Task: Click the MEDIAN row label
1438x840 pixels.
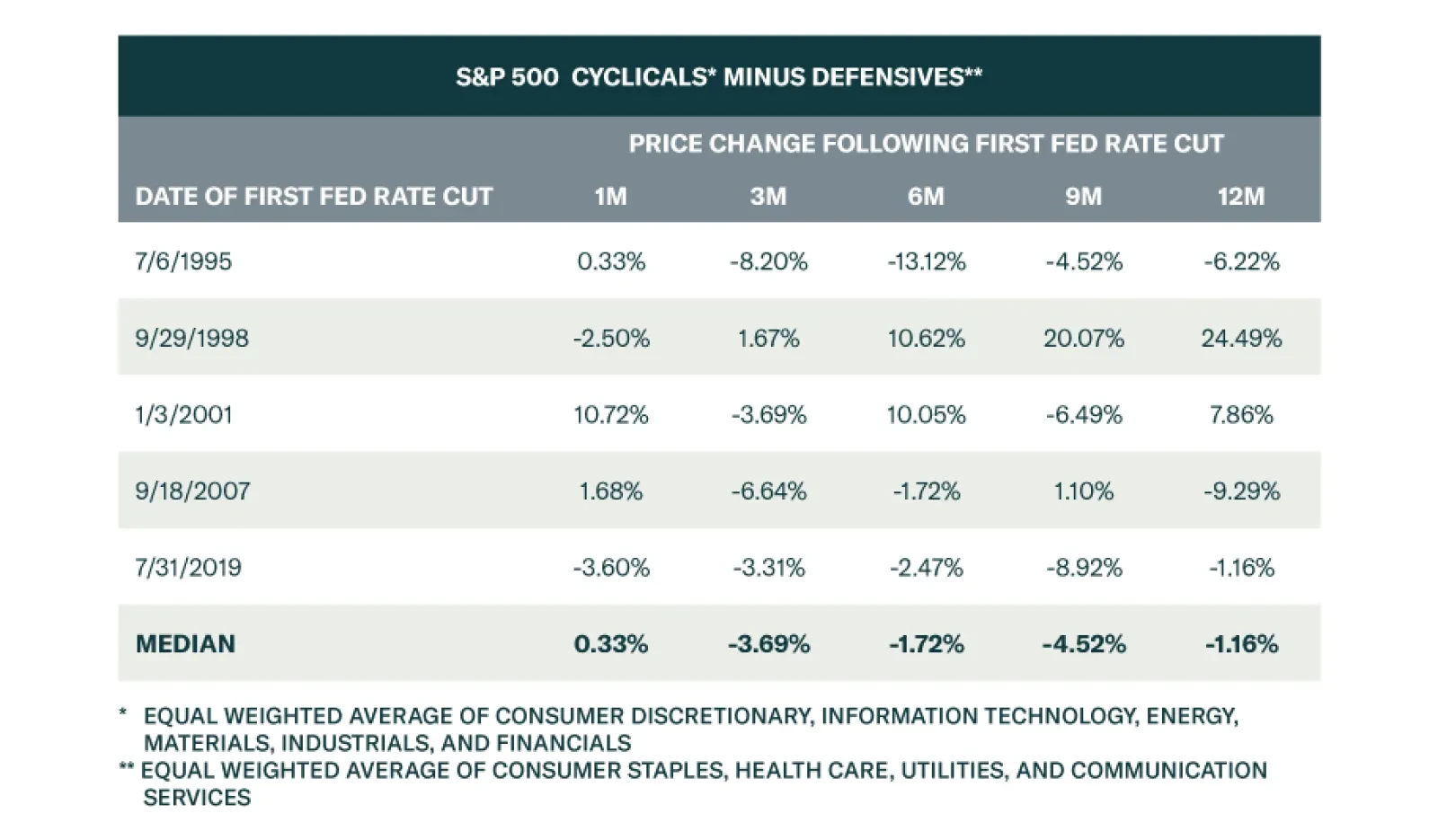Action: (x=185, y=644)
